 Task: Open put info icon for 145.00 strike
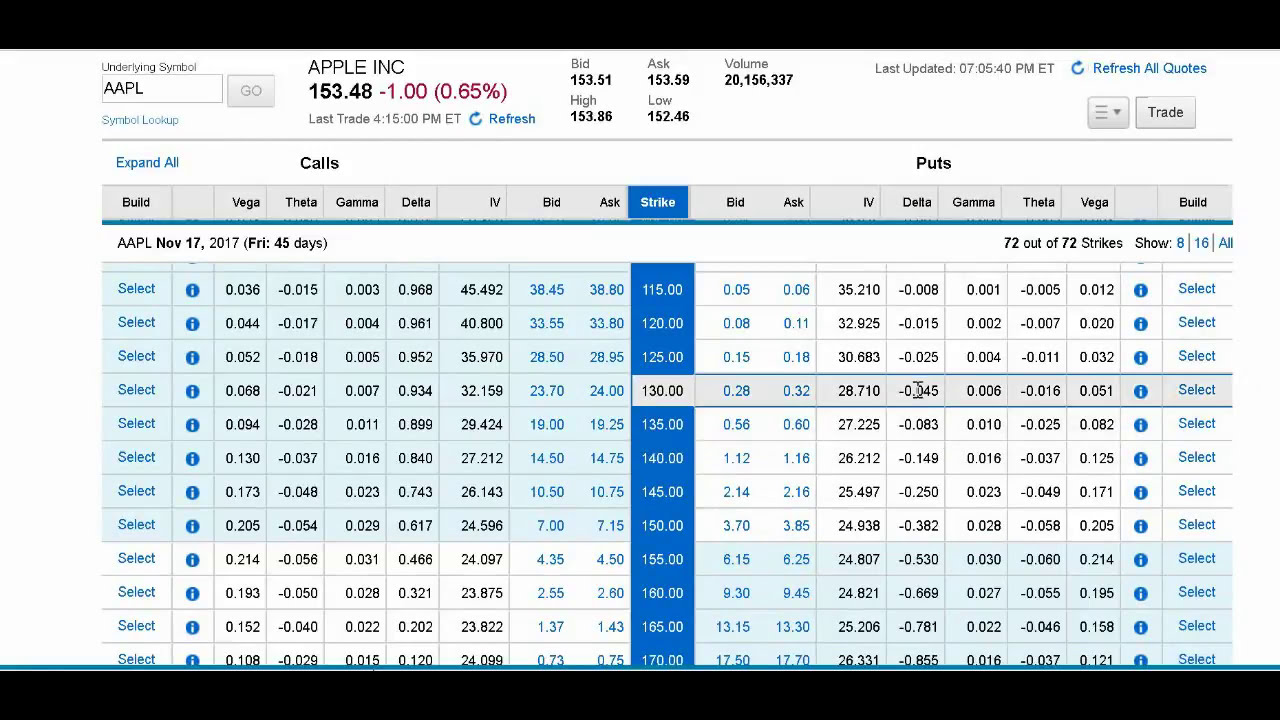click(1141, 492)
